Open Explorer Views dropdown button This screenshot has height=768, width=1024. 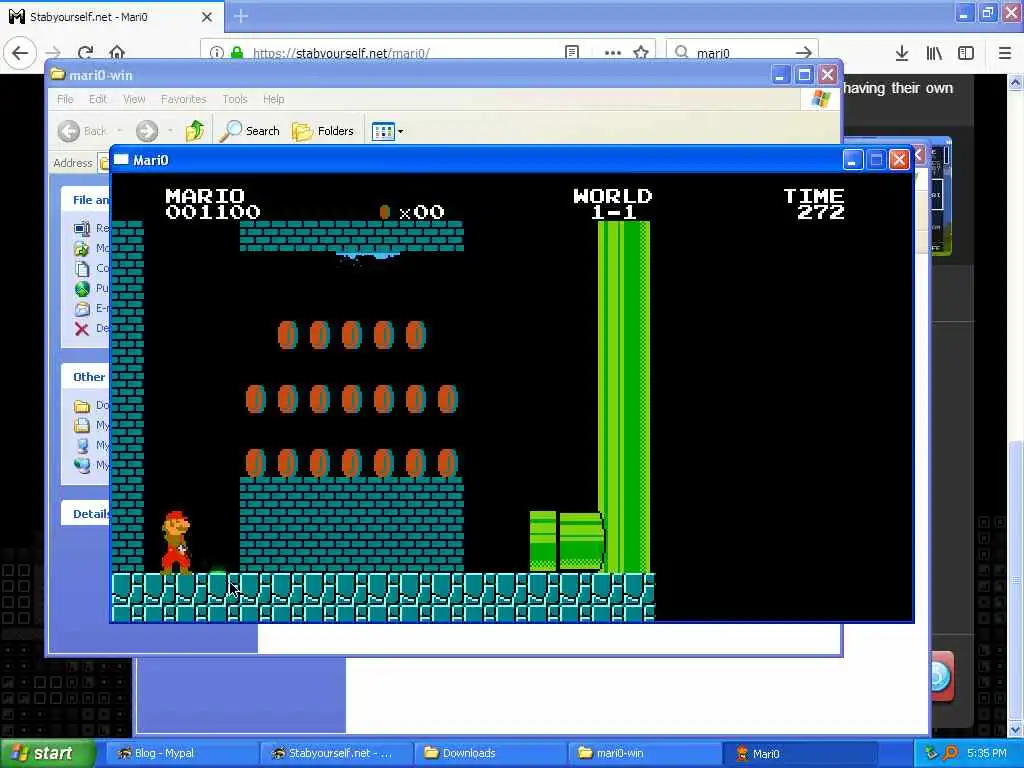pyautogui.click(x=387, y=131)
